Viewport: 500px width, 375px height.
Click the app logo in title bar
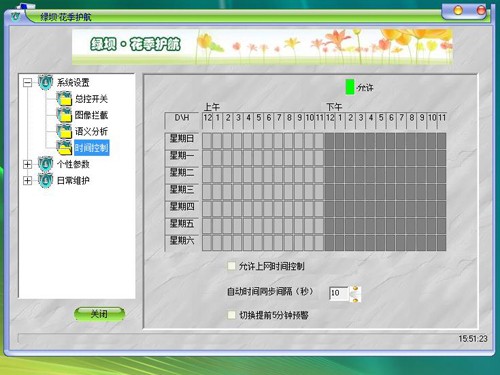[x=15, y=16]
